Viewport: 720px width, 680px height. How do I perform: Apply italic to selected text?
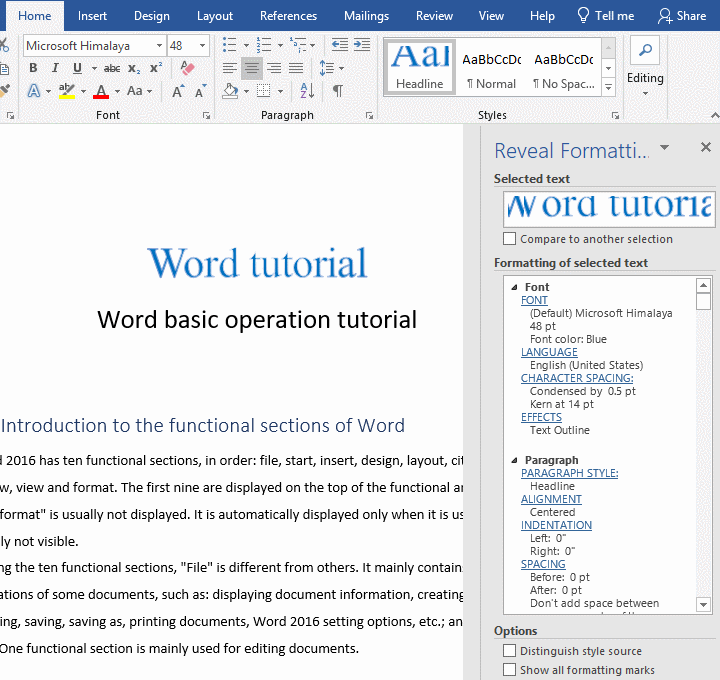(55, 68)
